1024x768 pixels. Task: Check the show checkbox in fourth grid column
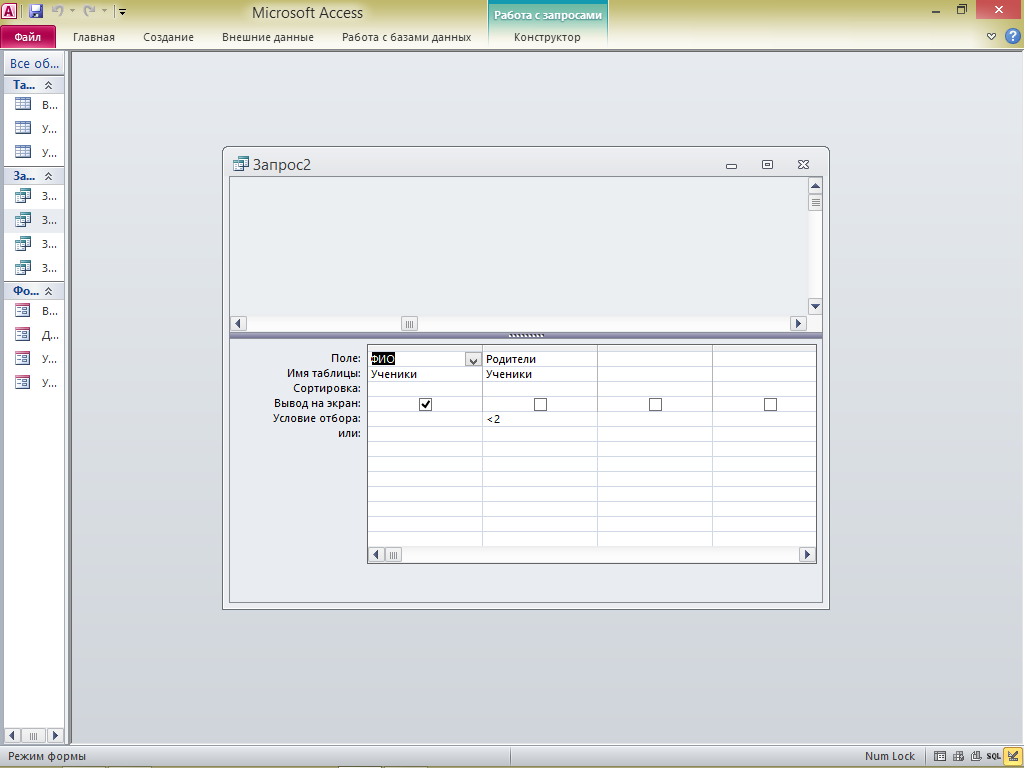(770, 404)
